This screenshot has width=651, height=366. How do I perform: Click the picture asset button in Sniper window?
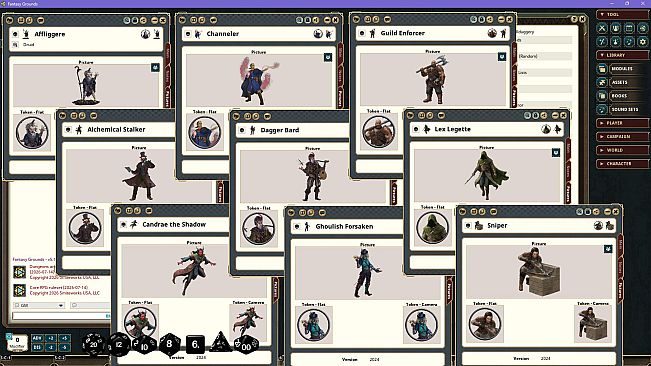608,249
